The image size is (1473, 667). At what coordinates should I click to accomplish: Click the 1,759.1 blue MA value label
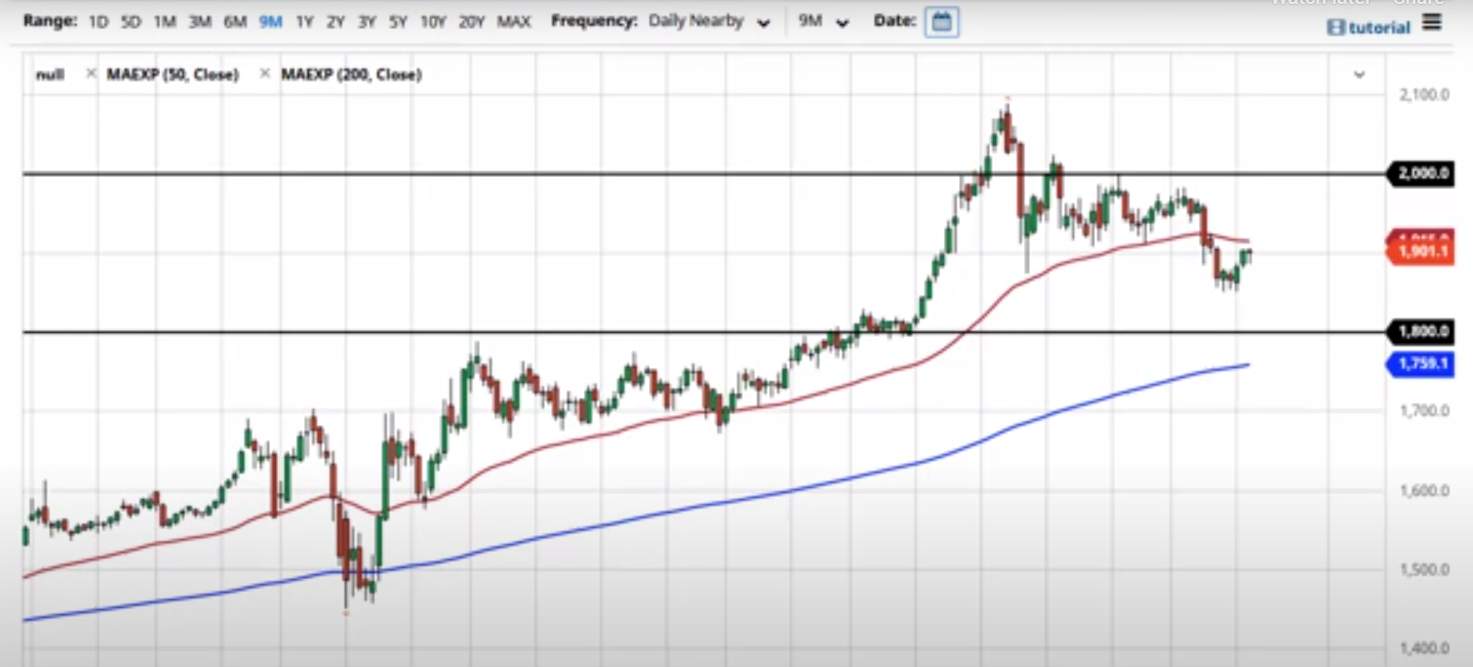(1419, 364)
